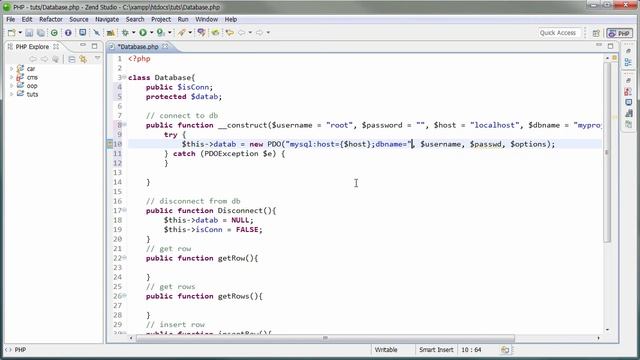Click the blue info circle toolbar icon

[x=68, y=33]
